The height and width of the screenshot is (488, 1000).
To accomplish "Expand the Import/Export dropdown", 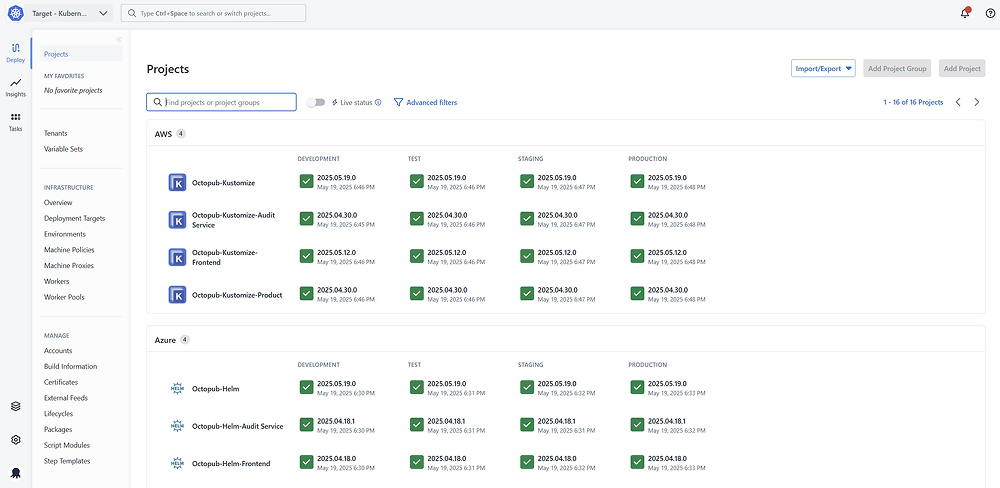I will click(823, 68).
